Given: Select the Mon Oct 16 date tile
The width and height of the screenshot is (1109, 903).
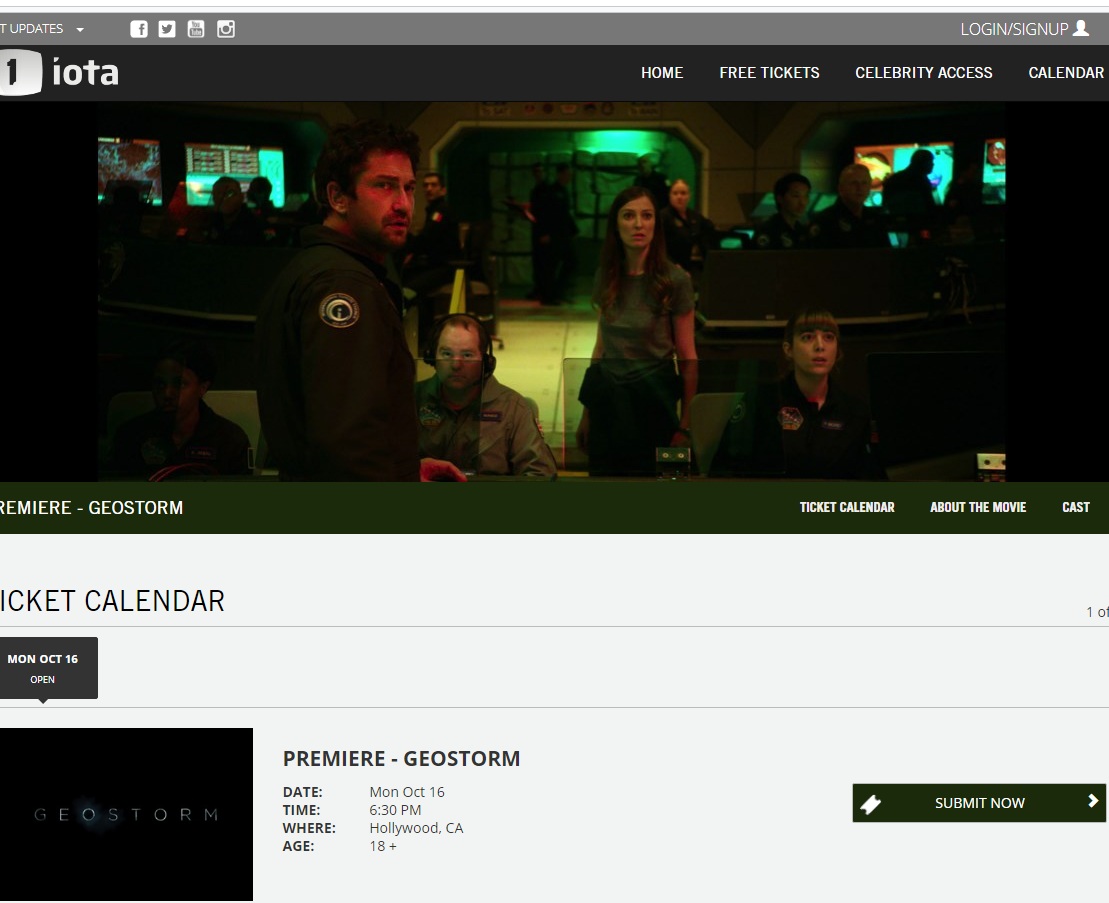Looking at the screenshot, I should point(43,668).
